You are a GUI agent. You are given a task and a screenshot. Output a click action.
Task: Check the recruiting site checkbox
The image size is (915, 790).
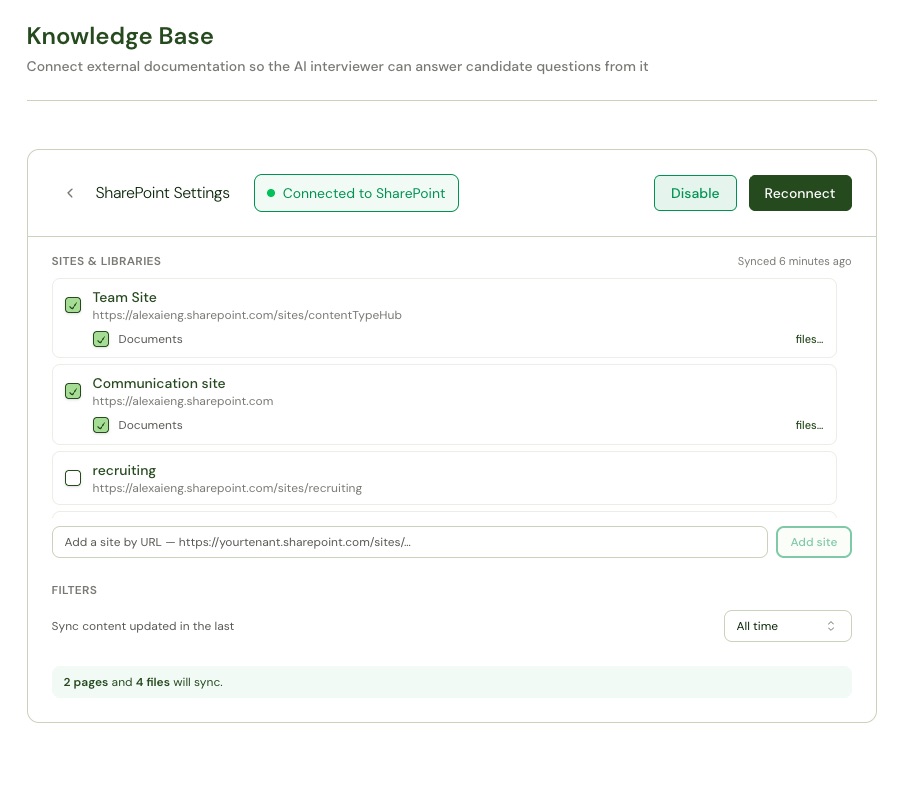73,478
